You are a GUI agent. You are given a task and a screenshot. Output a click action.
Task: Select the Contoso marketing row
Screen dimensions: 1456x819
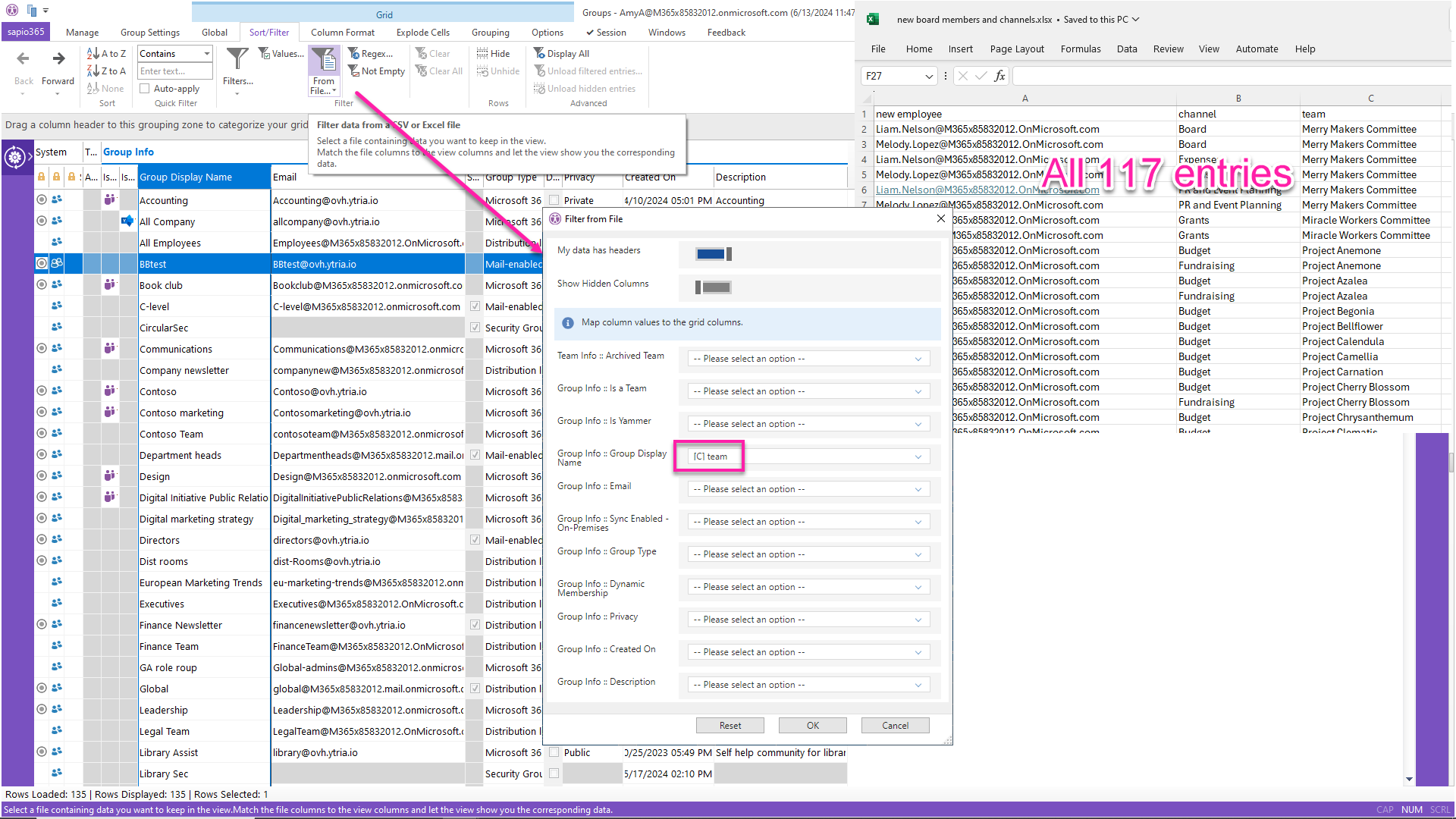(x=182, y=413)
